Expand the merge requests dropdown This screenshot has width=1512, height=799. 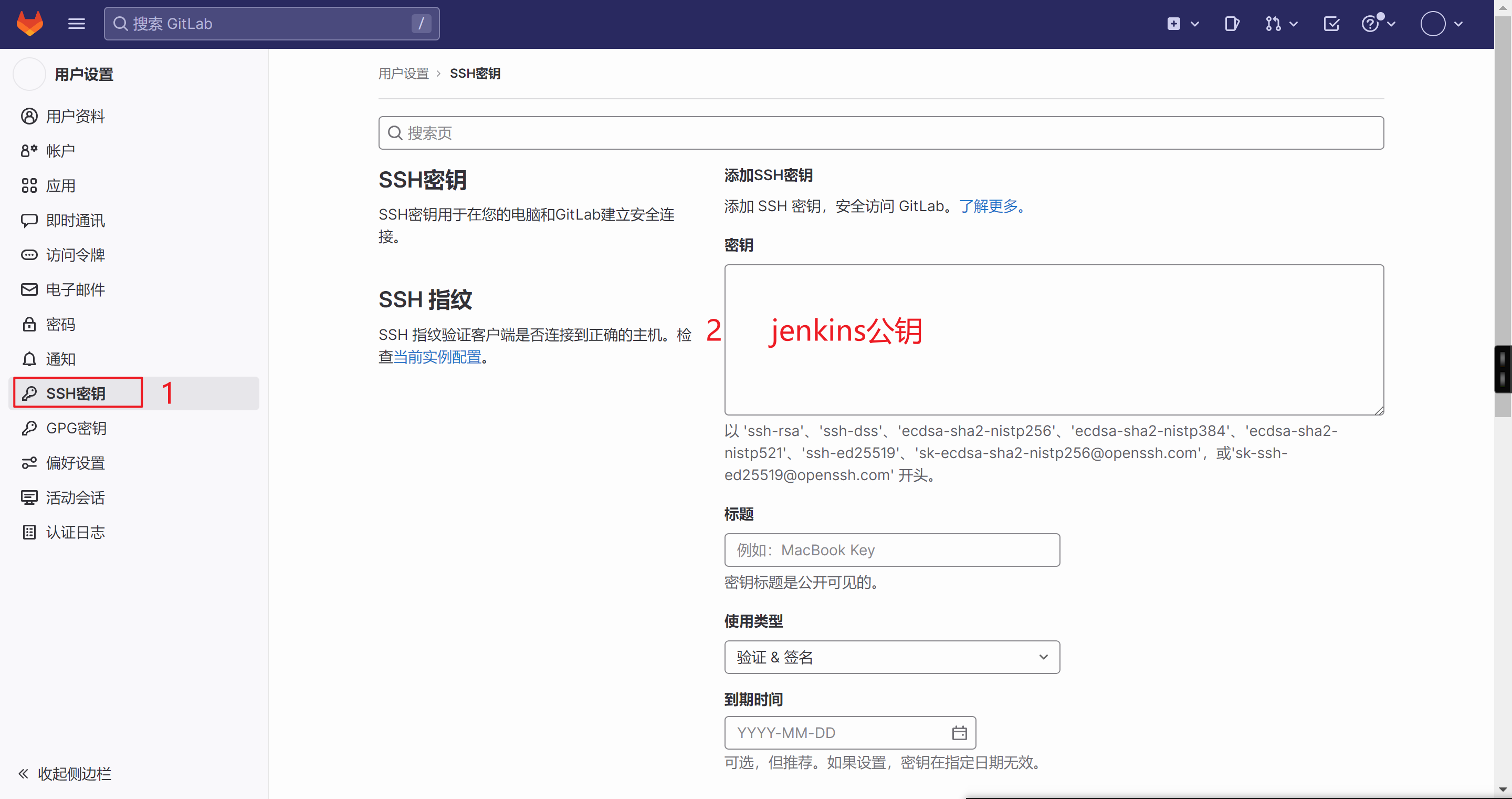(1281, 24)
